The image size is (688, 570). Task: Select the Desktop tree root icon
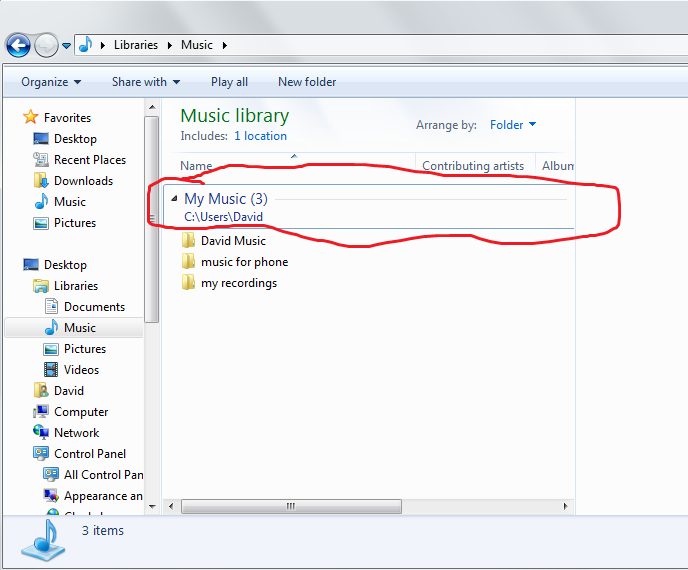(x=31, y=265)
